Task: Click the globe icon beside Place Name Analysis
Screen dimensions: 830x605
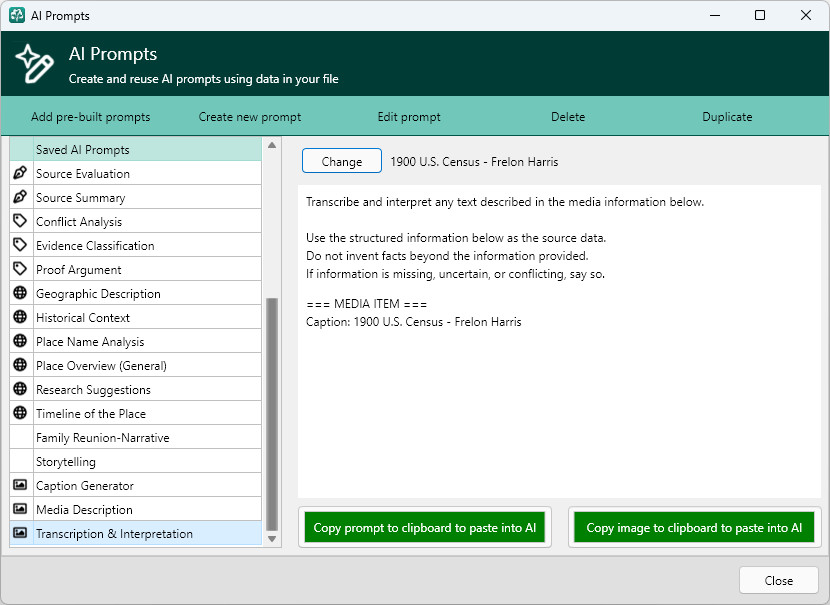Action: tap(20, 341)
